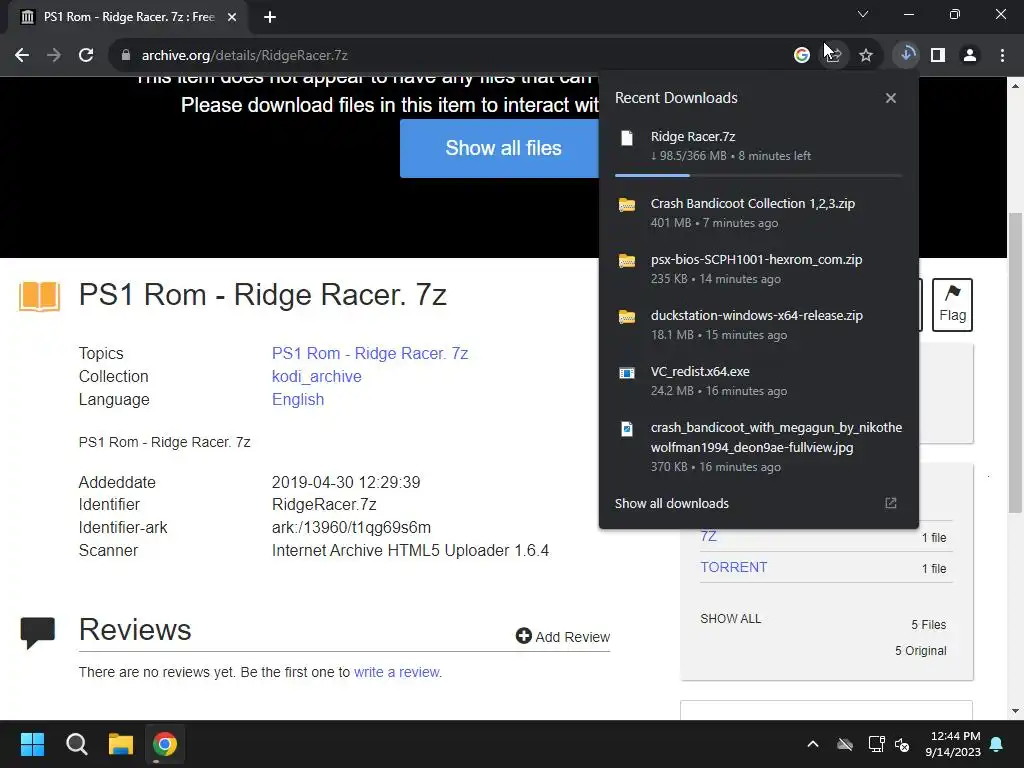Click Show all downloads
The height and width of the screenshot is (768, 1024).
coord(671,504)
